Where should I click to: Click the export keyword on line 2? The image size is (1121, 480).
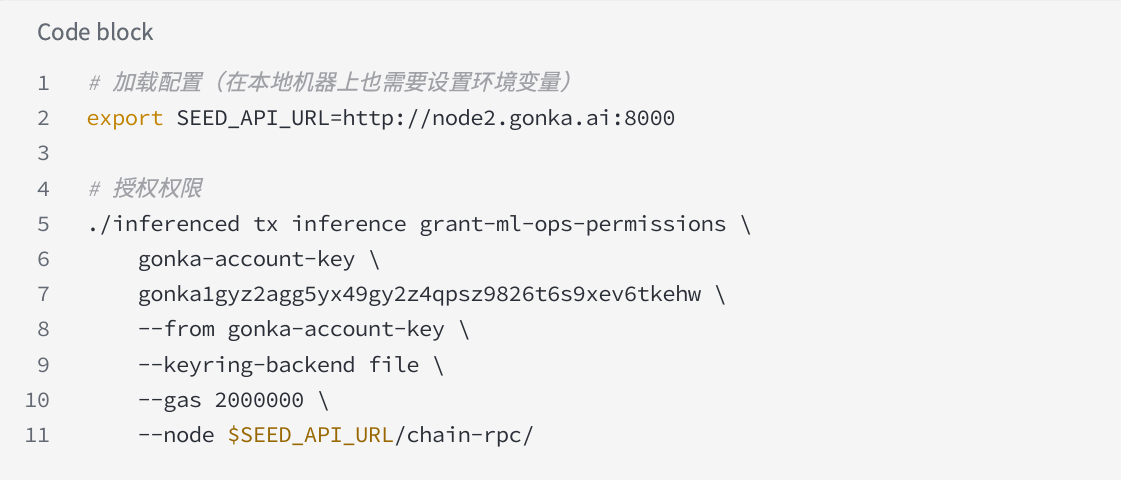point(125,118)
